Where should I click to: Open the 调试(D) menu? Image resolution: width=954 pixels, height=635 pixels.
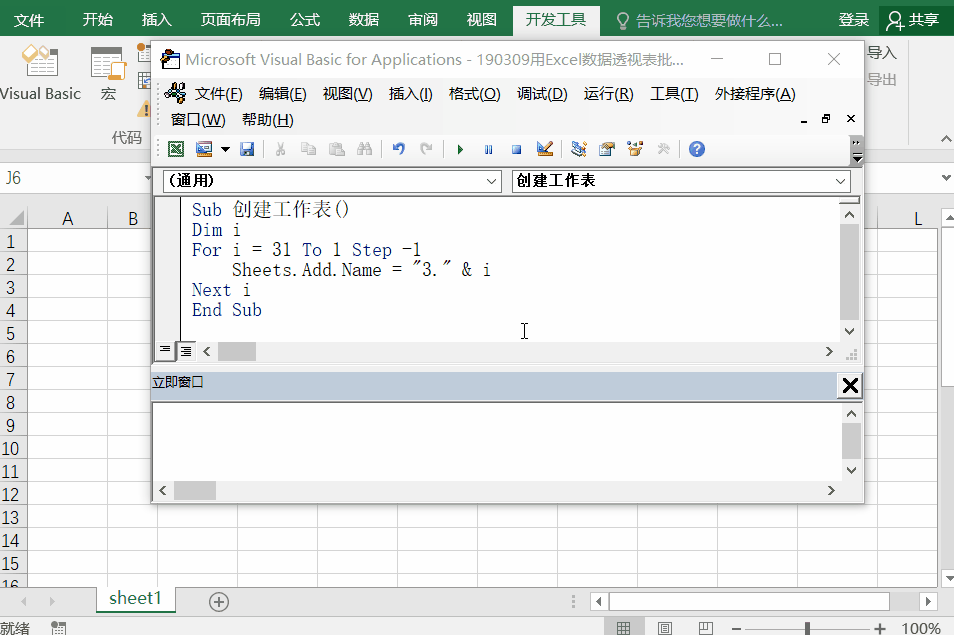(x=542, y=94)
